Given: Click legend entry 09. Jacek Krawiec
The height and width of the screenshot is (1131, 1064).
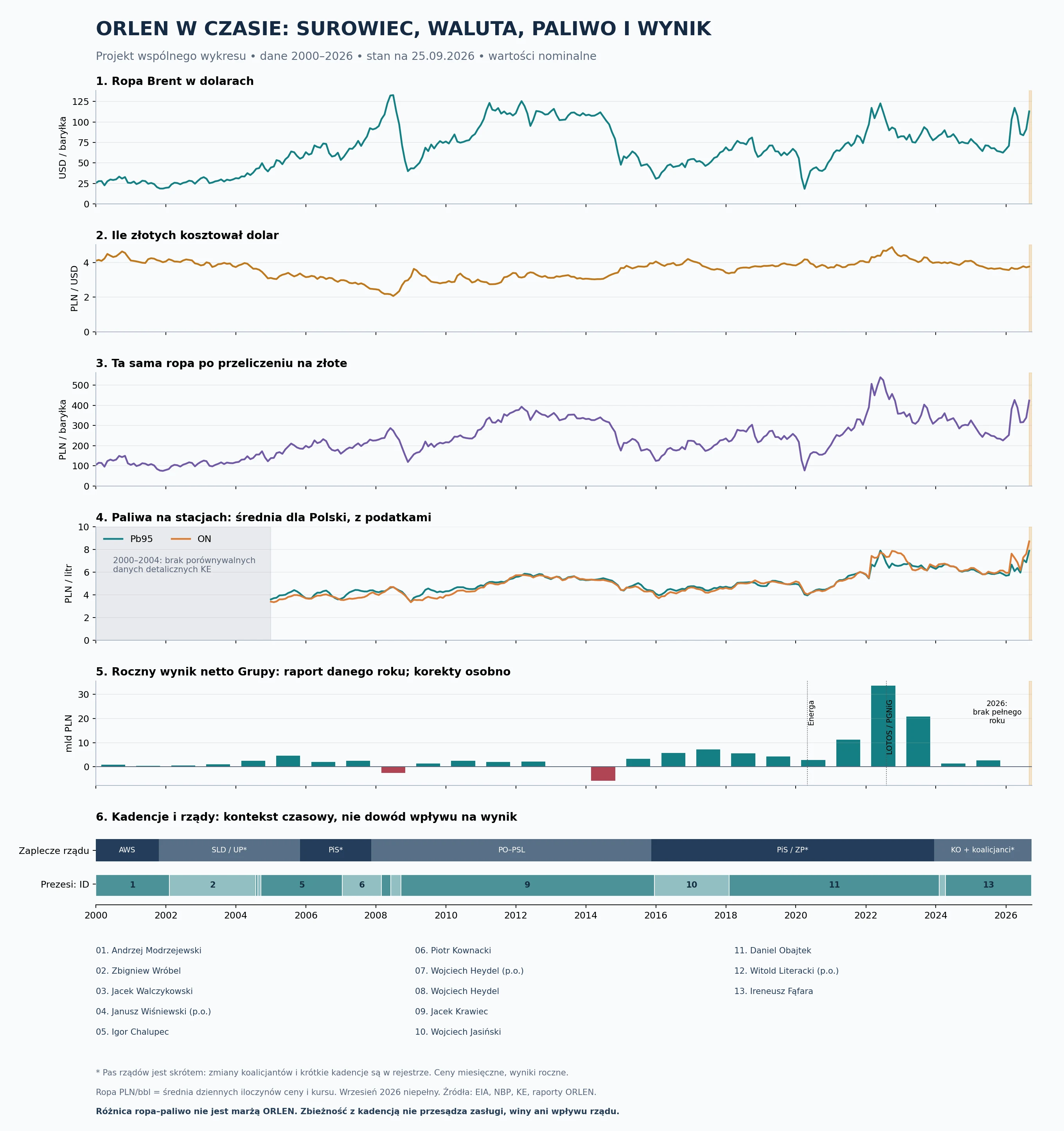Looking at the screenshot, I should click(x=451, y=1012).
